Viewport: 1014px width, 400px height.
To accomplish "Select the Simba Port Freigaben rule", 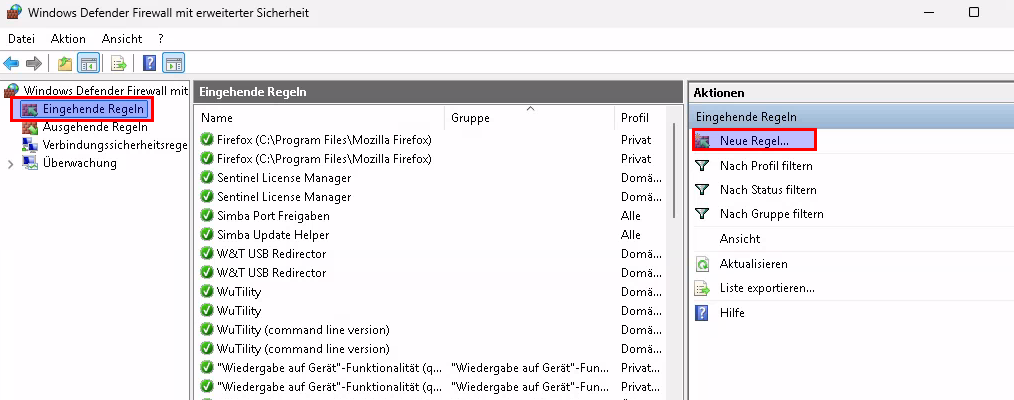I will (273, 216).
